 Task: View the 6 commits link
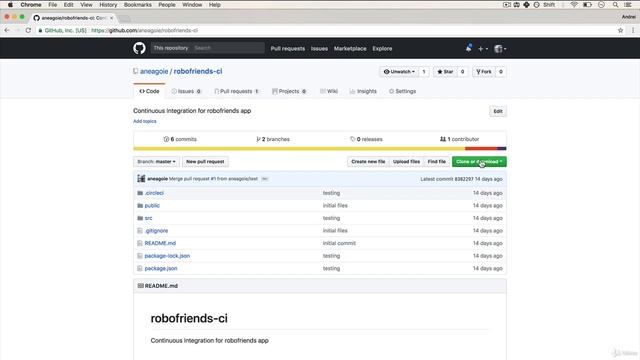[180, 139]
